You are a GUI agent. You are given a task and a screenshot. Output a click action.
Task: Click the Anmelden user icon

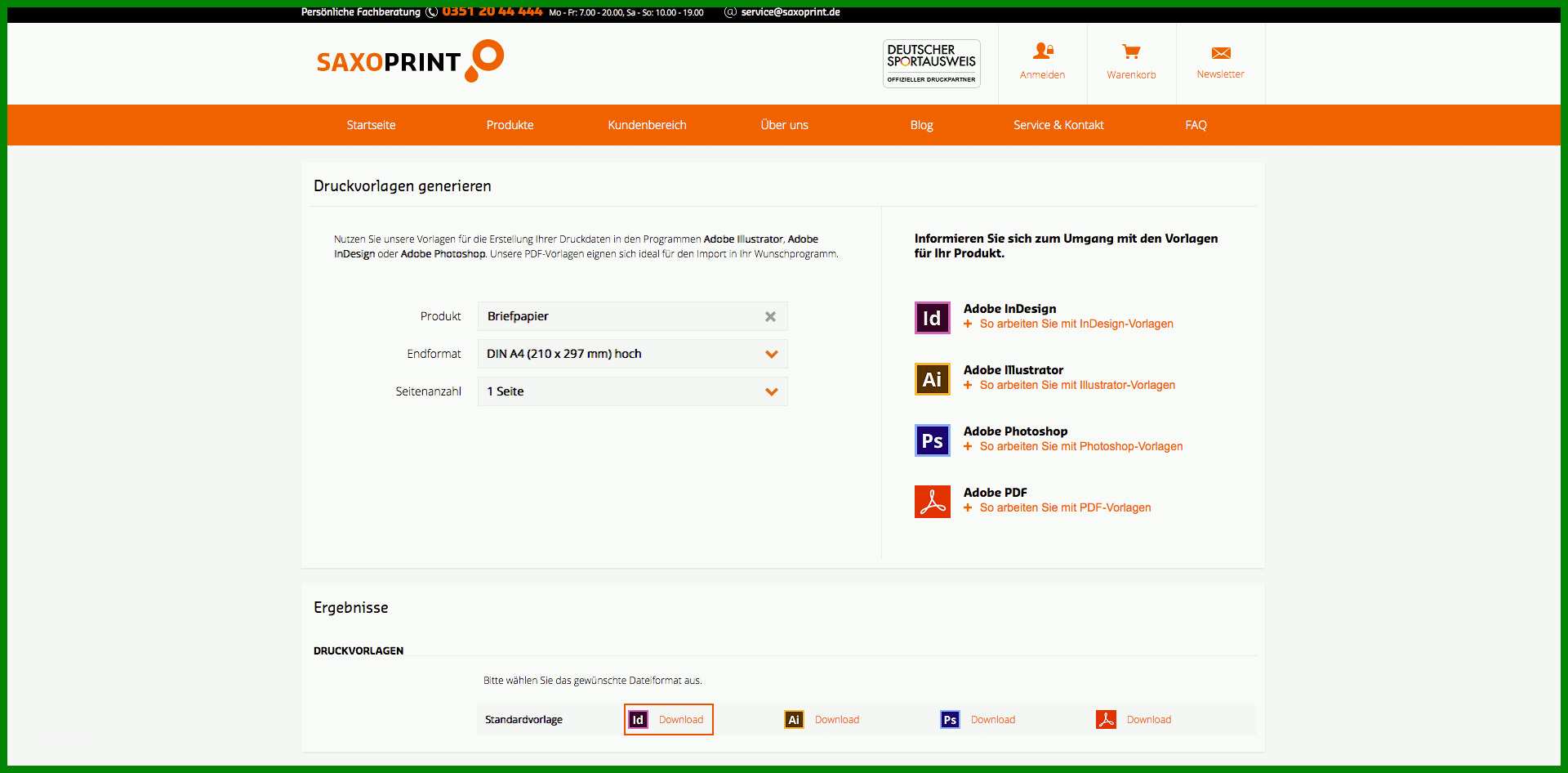pos(1043,51)
